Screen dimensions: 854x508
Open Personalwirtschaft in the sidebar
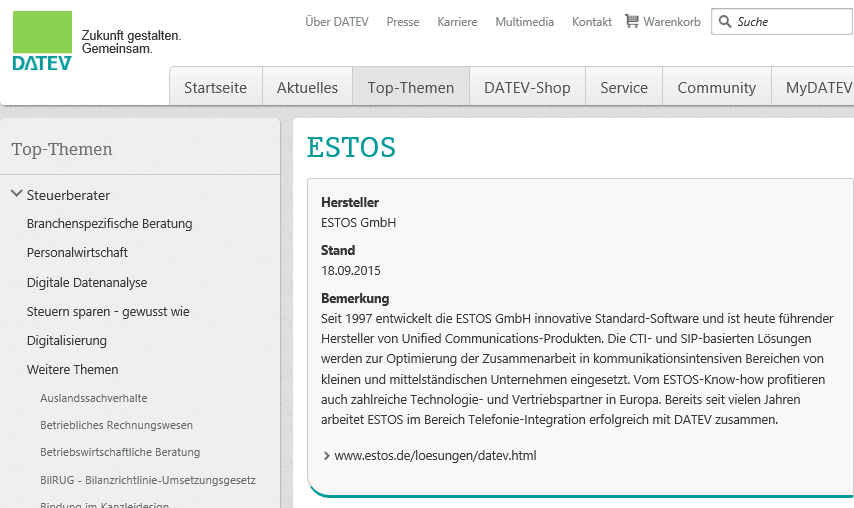(77, 253)
